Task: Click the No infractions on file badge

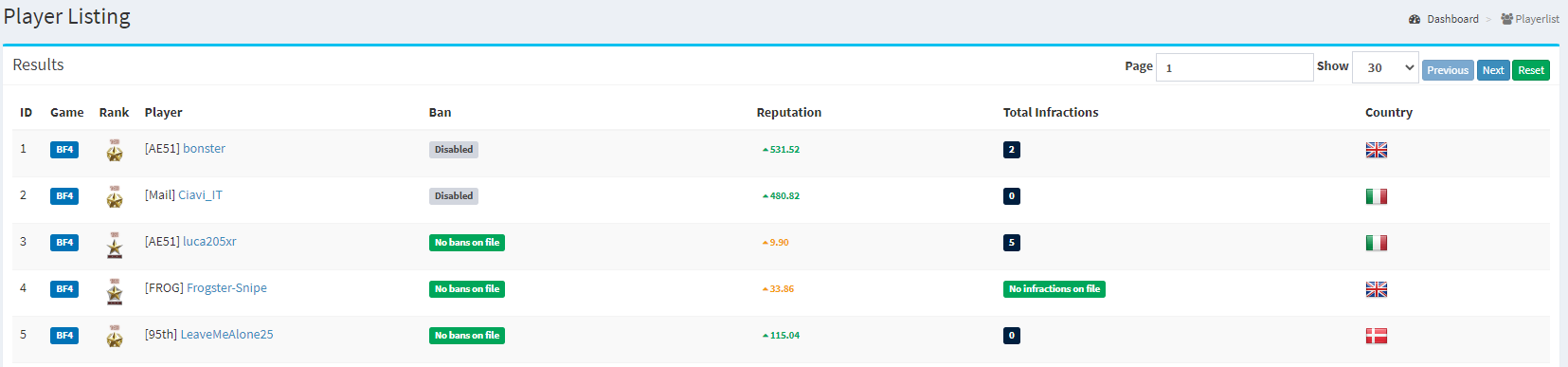Action: (x=1054, y=289)
